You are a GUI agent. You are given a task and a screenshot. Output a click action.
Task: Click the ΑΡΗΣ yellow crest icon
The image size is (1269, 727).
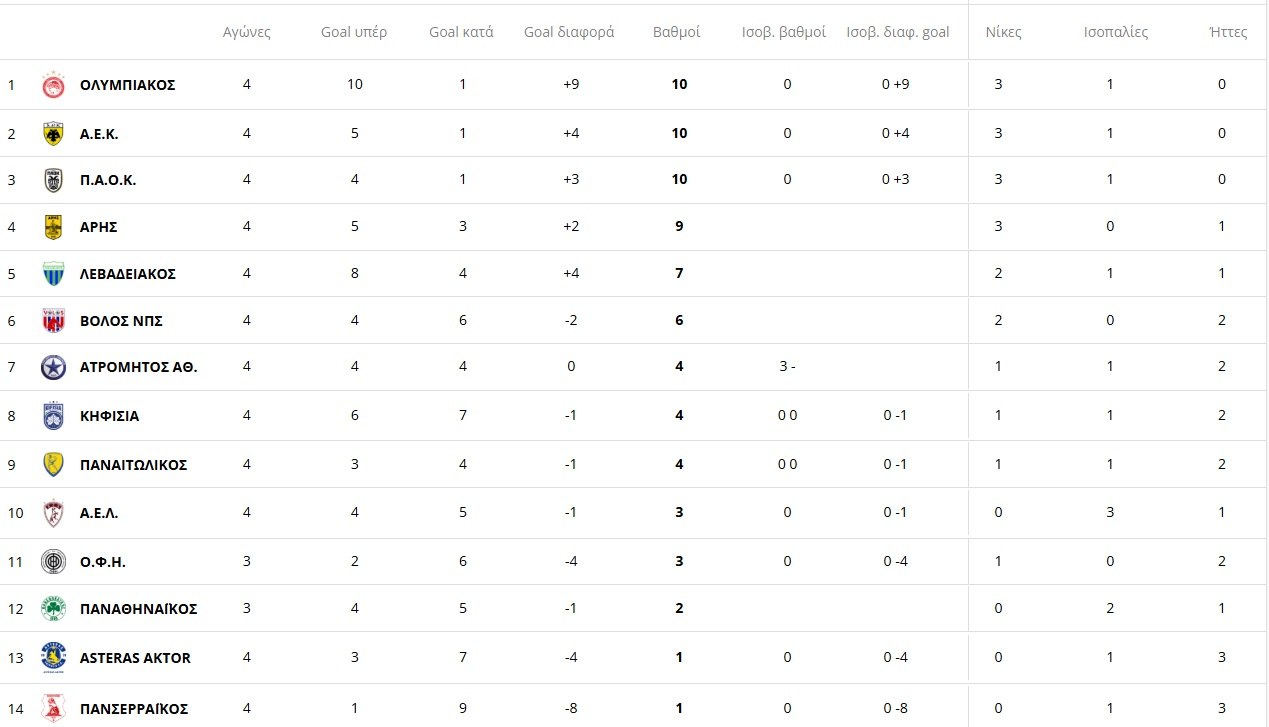point(53,227)
